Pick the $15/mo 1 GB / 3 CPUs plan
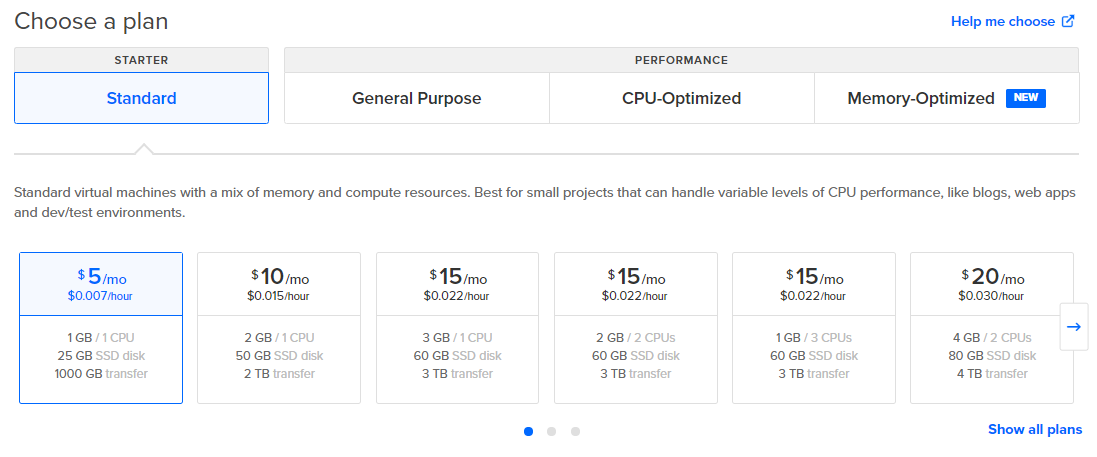The width and height of the screenshot is (1097, 457). (814, 327)
